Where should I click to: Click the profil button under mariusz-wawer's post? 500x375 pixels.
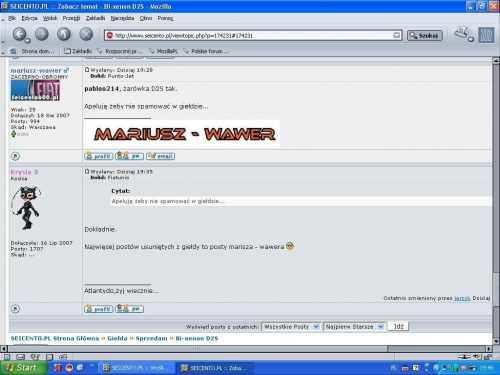pyautogui.click(x=99, y=156)
